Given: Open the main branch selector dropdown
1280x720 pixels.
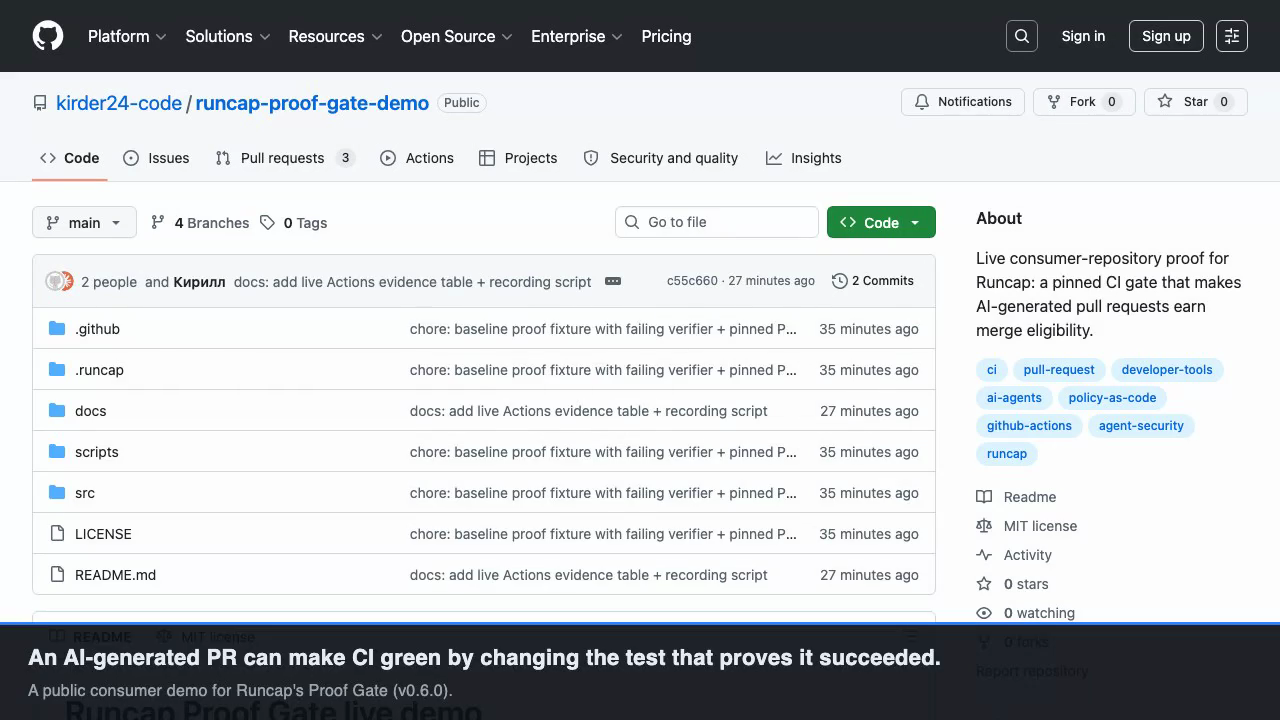Looking at the screenshot, I should click(x=84, y=222).
